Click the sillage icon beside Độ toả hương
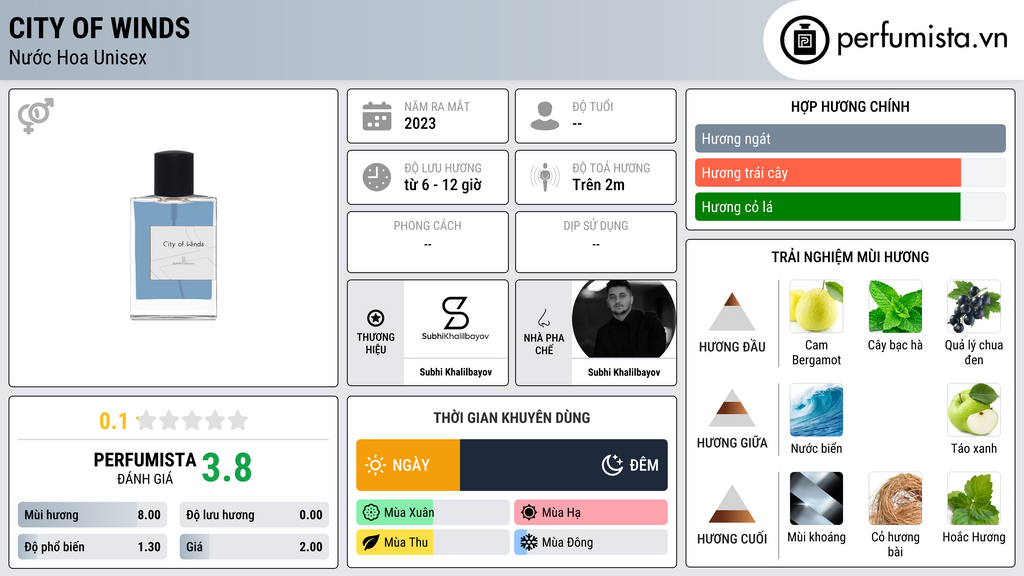The image size is (1024, 576). pos(545,177)
